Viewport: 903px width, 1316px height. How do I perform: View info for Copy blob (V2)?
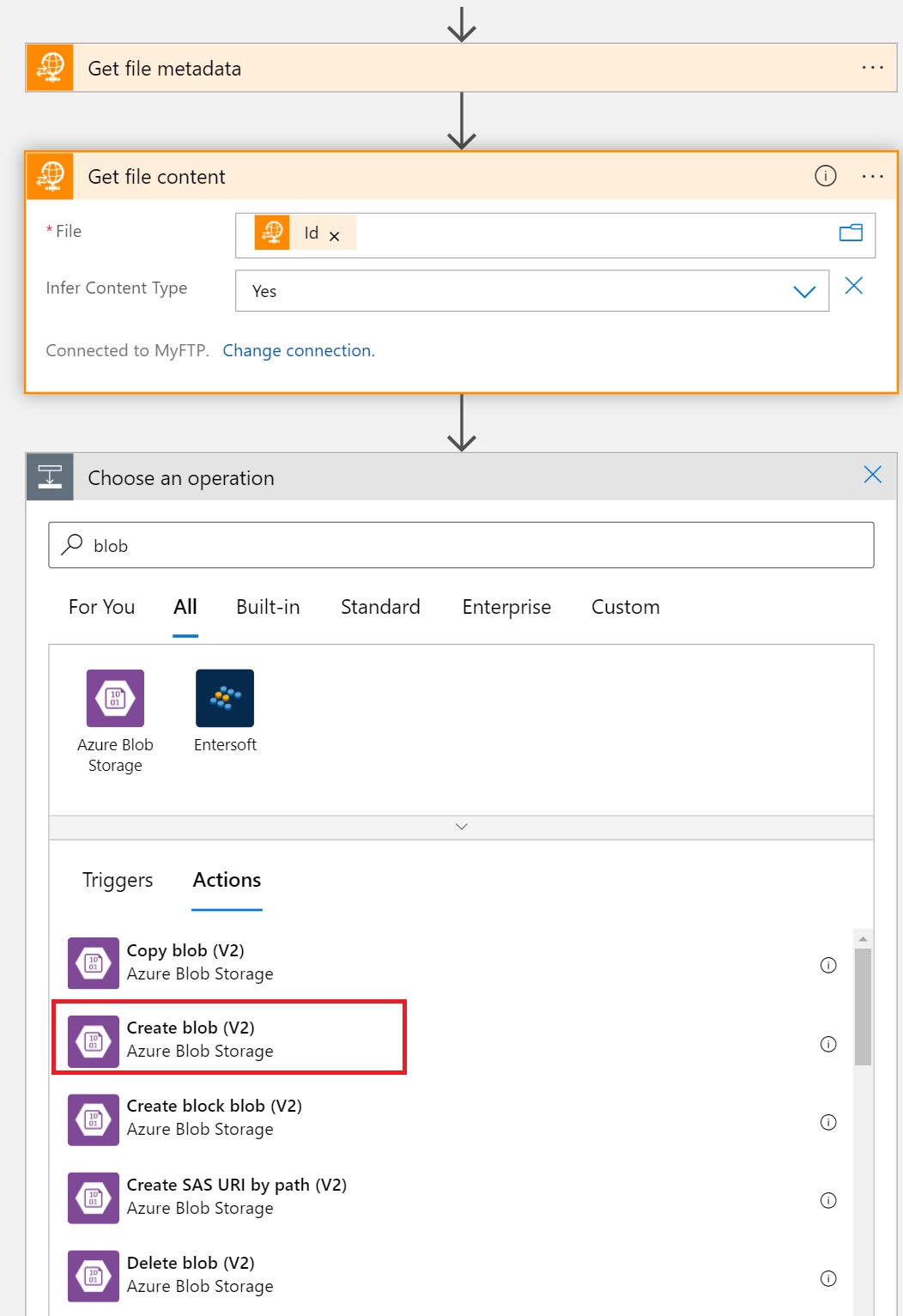(827, 965)
